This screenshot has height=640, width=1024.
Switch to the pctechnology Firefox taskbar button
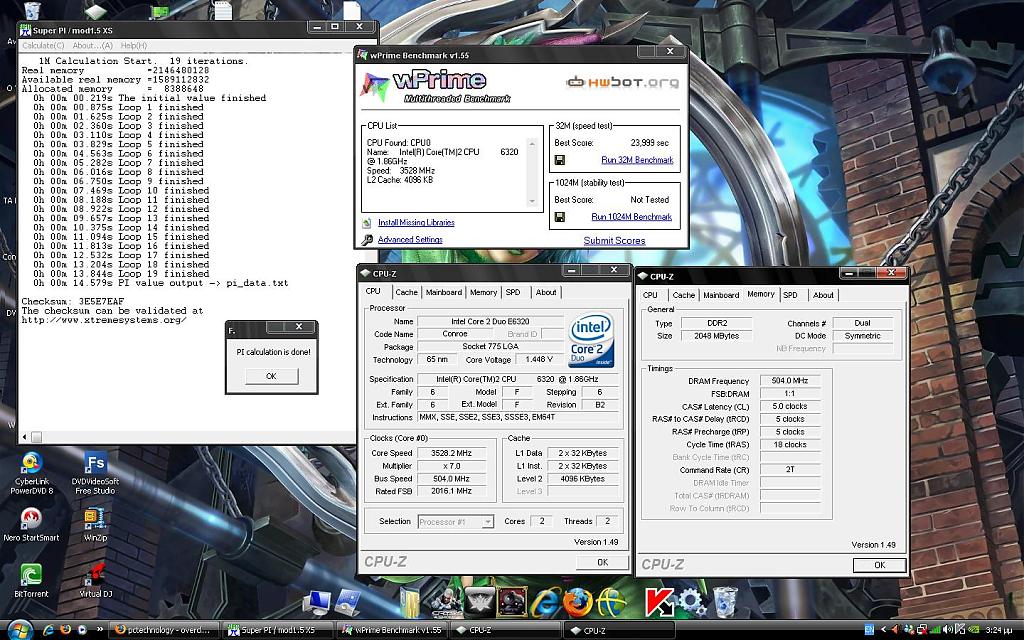[x=163, y=630]
